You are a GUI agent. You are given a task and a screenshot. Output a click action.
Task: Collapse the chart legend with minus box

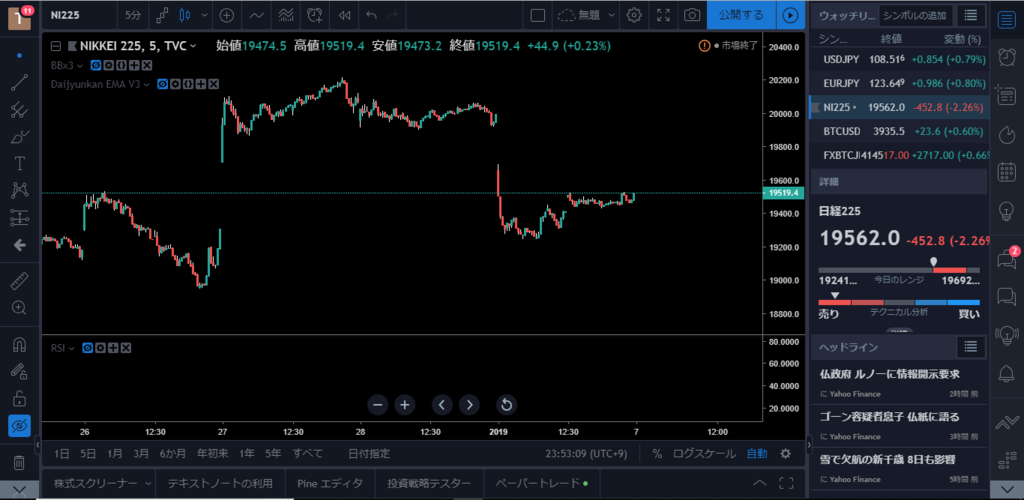56,46
